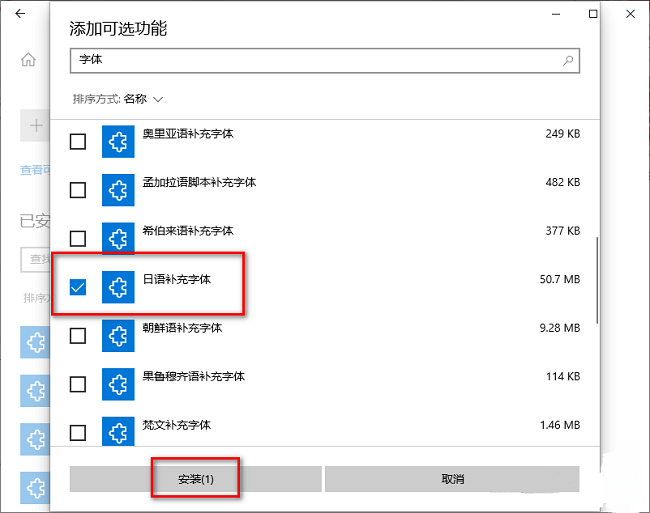Select the 梵文补充字体 label
This screenshot has width=650, height=513.
tap(177, 425)
